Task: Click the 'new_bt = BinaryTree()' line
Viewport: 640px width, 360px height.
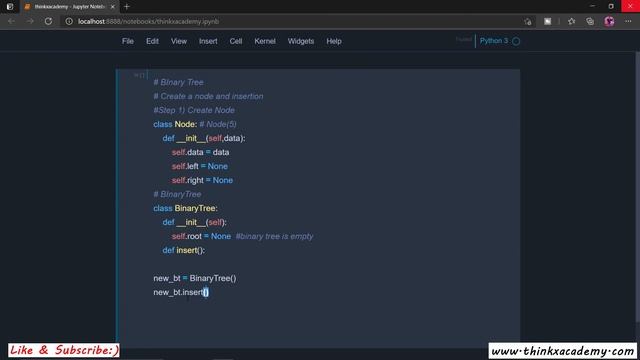Action: click(x=195, y=278)
